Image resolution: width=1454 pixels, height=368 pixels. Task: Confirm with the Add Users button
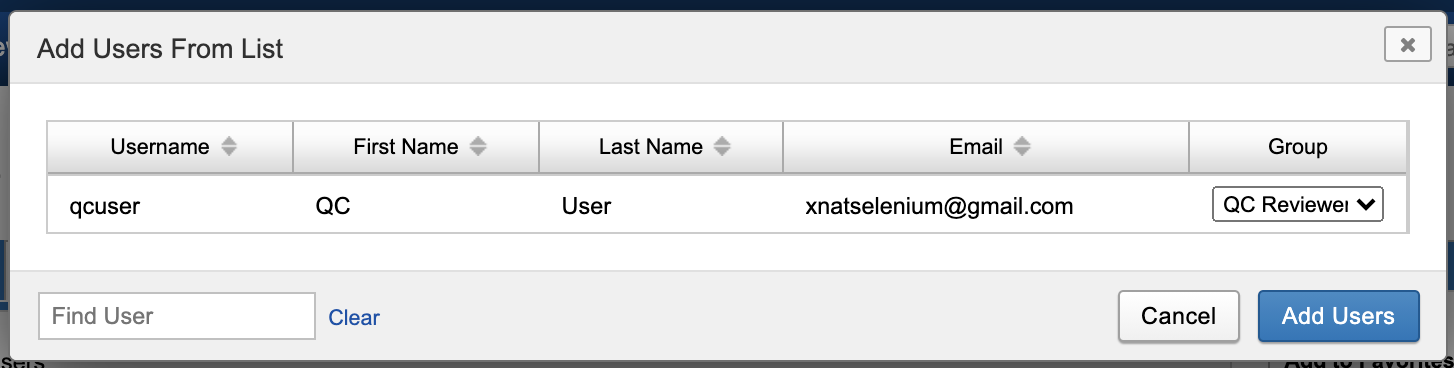[1338, 316]
